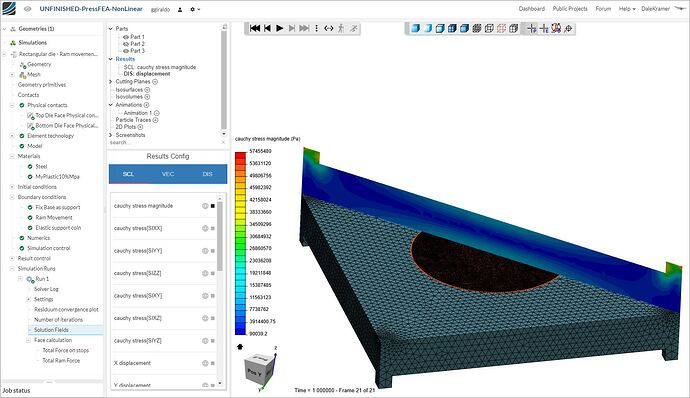Toggle square box for cauchy stress[SIXX]
Viewport: 690px width, 398px height.
point(213,228)
